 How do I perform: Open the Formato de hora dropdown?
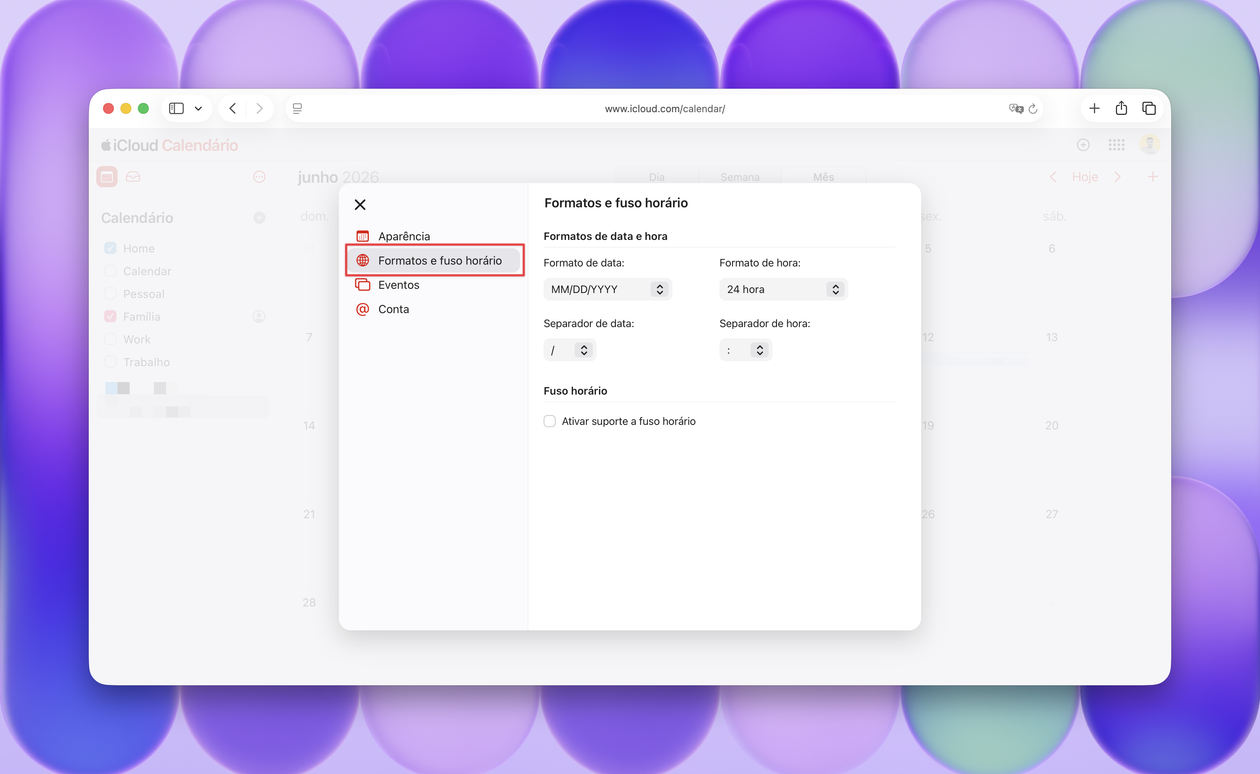(783, 289)
